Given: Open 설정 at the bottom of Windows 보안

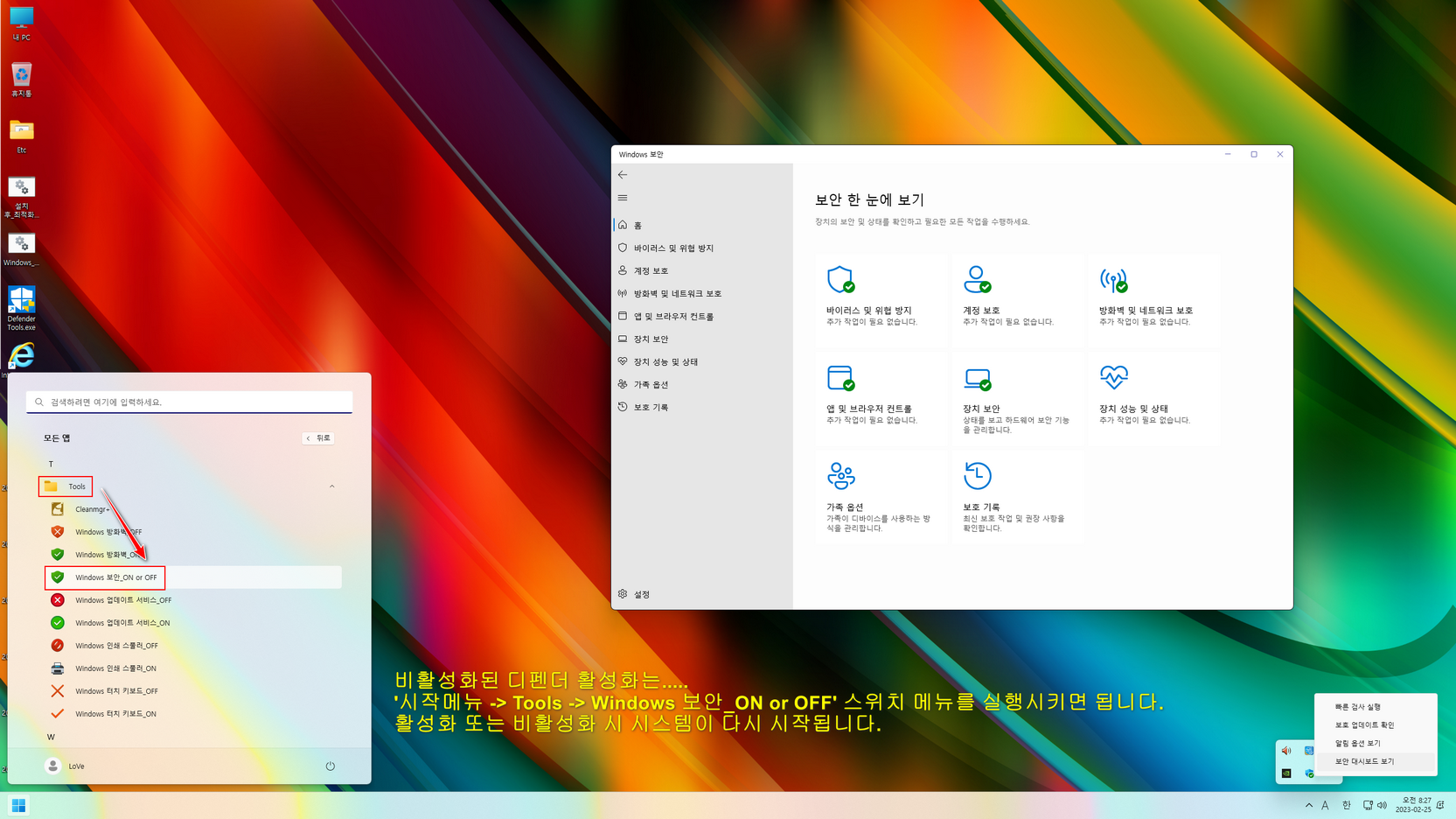Looking at the screenshot, I should pos(702,594).
